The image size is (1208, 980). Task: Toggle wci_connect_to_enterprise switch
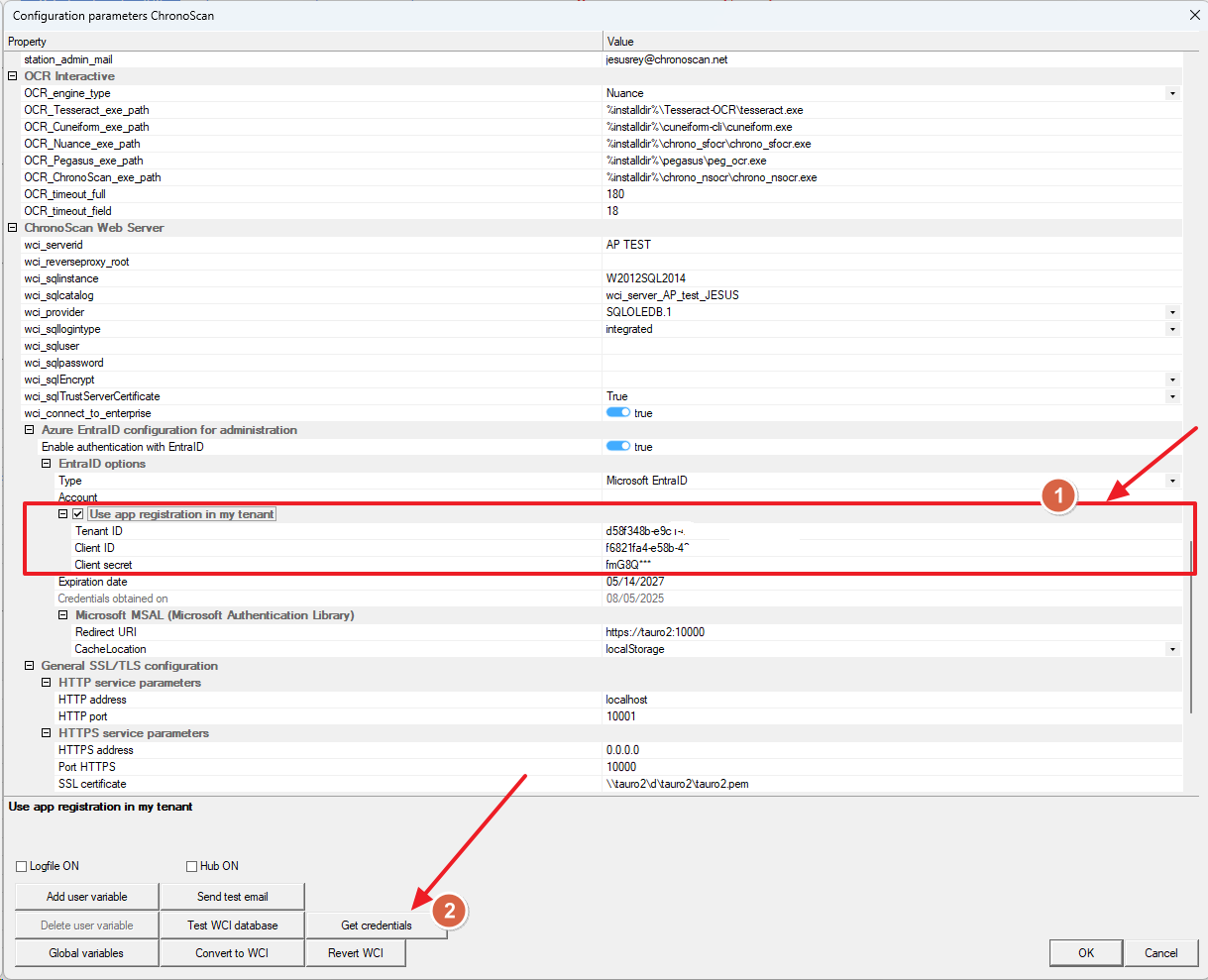[618, 413]
